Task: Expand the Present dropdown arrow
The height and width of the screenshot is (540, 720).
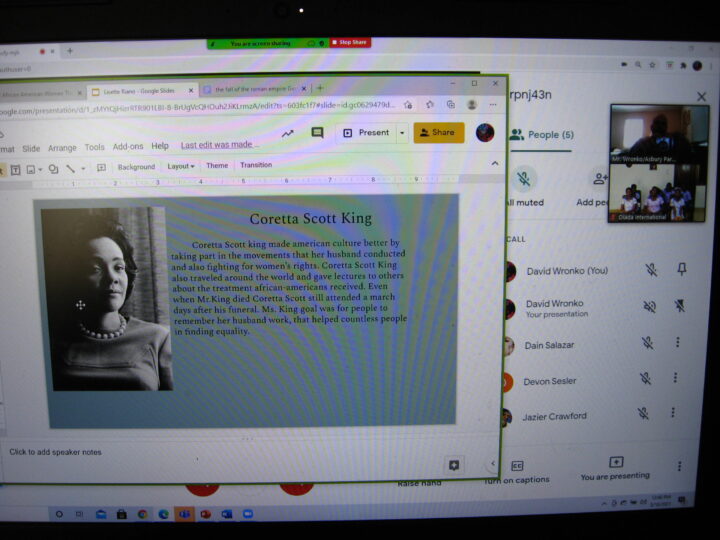Action: click(402, 133)
